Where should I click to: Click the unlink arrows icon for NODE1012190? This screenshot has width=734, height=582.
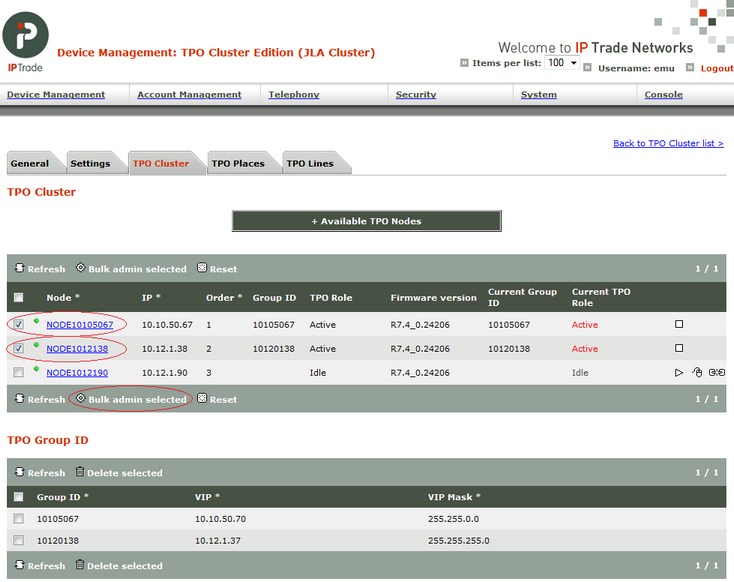[717, 373]
